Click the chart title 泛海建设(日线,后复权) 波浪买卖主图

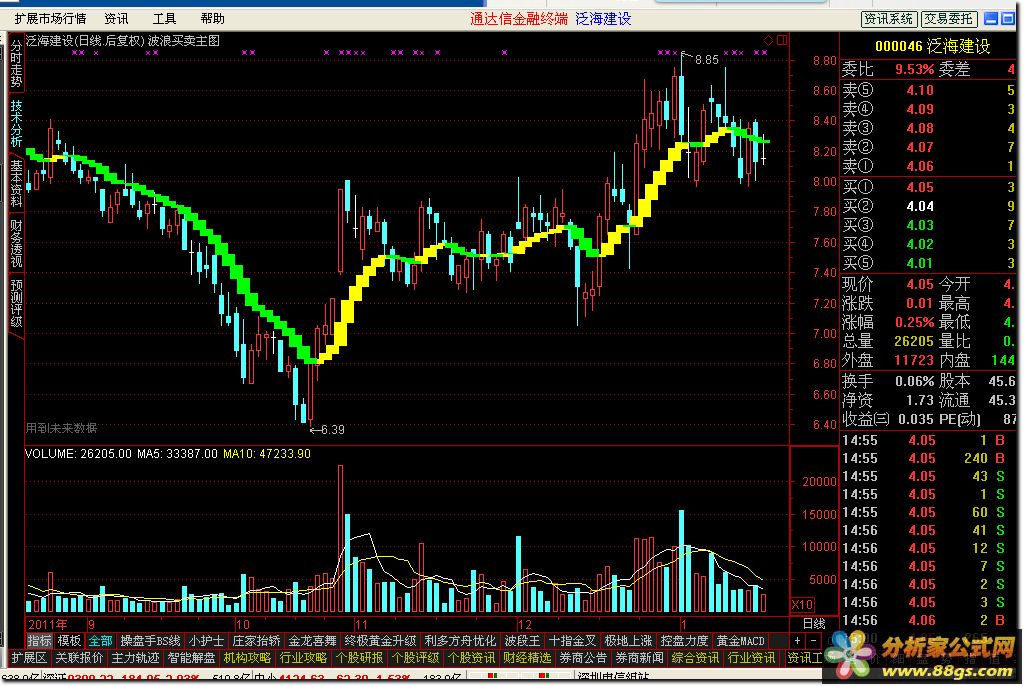[x=123, y=41]
